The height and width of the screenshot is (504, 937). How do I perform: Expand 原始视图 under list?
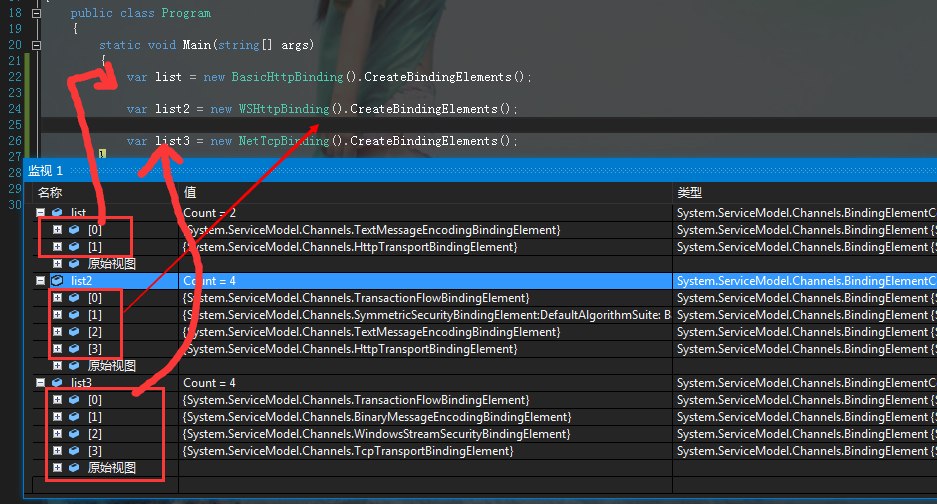(57, 264)
